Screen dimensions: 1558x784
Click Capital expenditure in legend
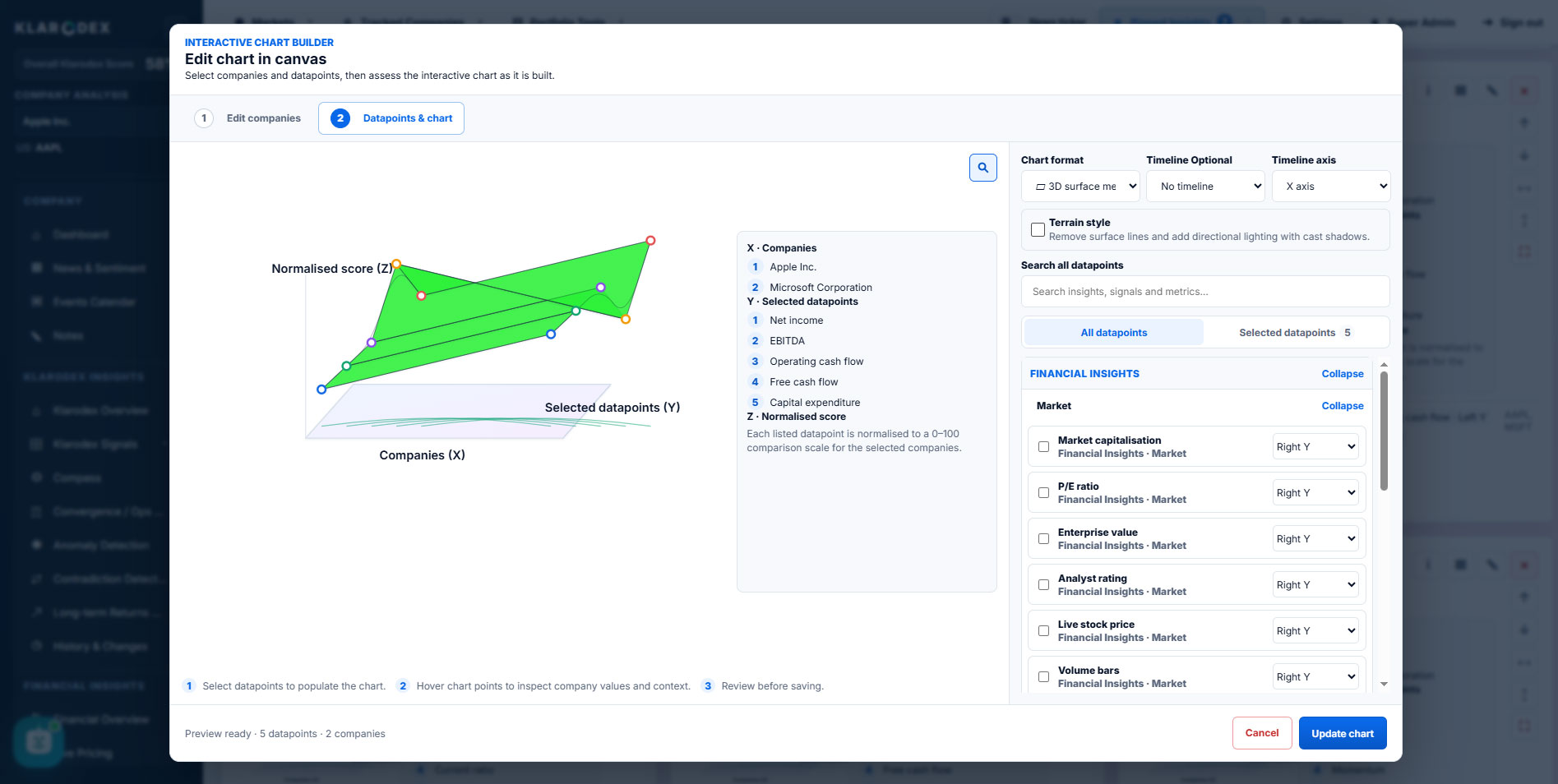coord(815,403)
